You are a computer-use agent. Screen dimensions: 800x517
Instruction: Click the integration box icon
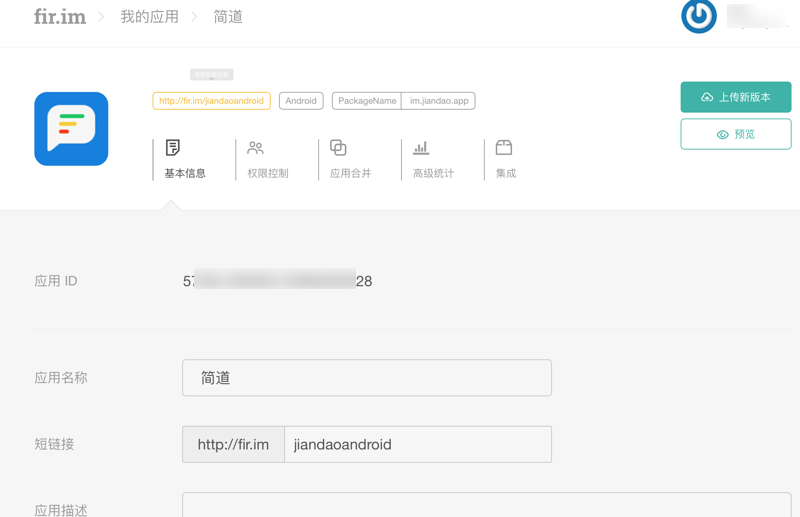[504, 148]
